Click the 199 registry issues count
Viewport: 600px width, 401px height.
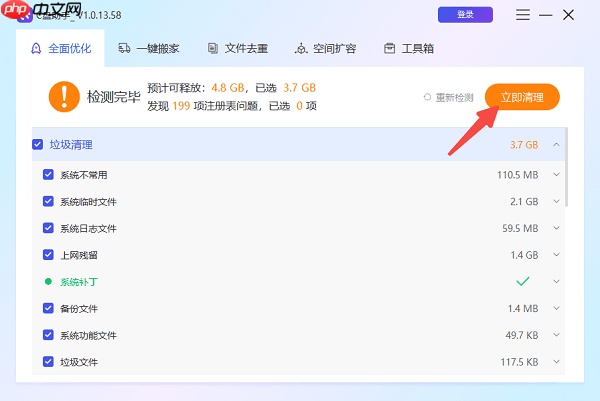click(181, 106)
